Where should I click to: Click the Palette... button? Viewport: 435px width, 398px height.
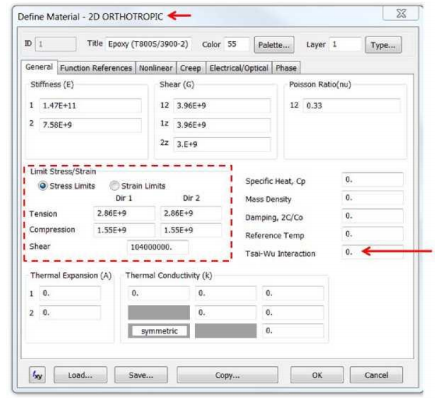click(x=274, y=45)
